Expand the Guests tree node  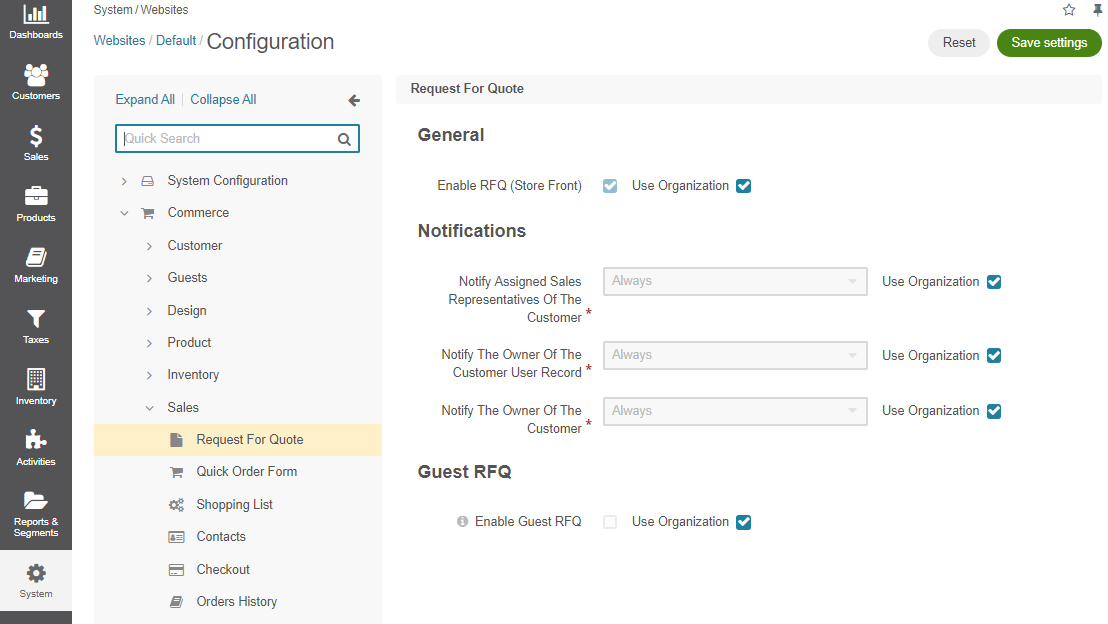pyautogui.click(x=149, y=278)
